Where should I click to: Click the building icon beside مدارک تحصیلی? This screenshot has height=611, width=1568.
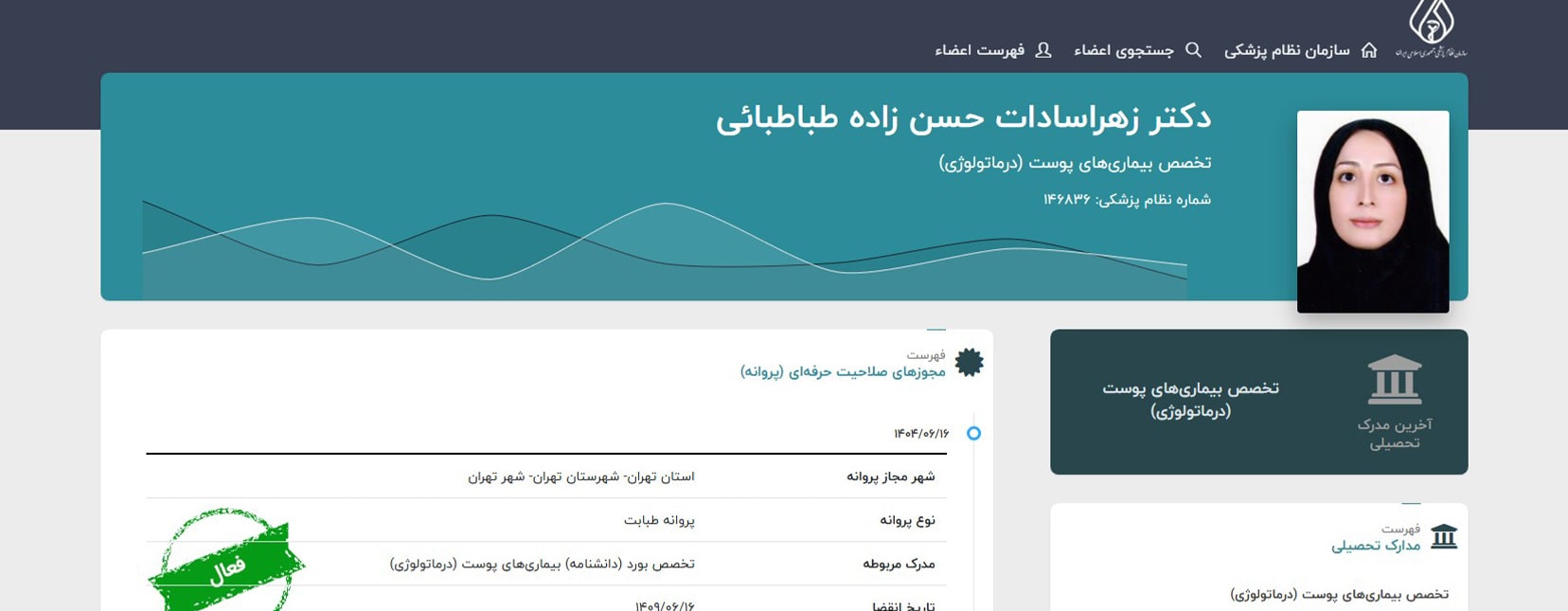tap(1444, 537)
